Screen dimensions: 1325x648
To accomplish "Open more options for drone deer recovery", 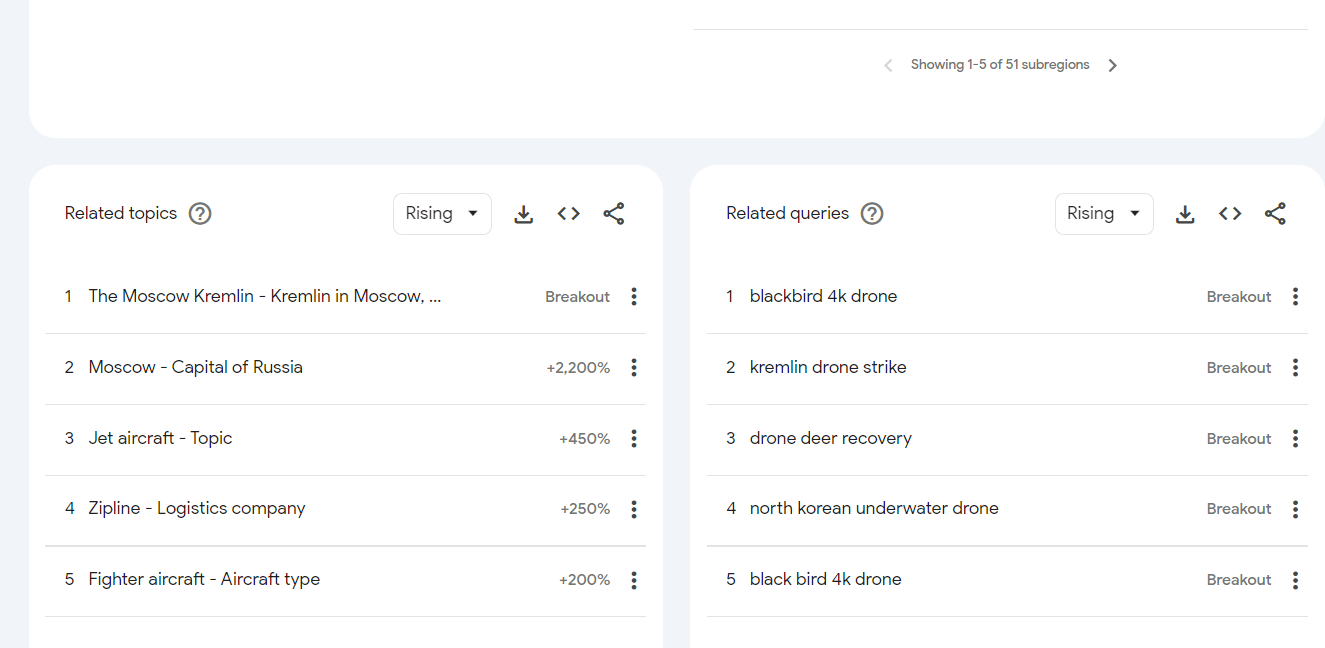I will tap(1295, 438).
